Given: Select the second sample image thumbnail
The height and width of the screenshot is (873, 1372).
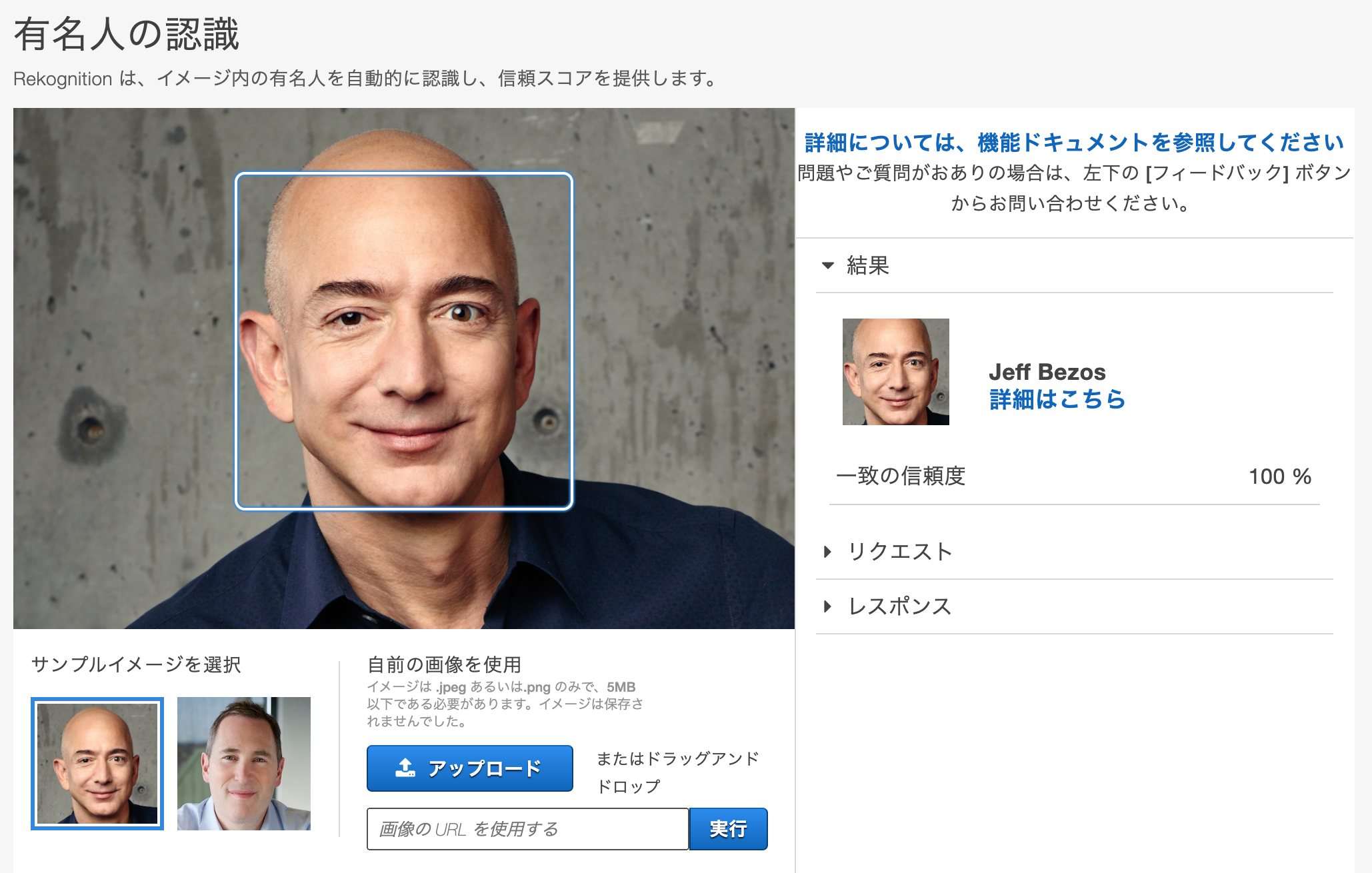Looking at the screenshot, I should 244,764.
